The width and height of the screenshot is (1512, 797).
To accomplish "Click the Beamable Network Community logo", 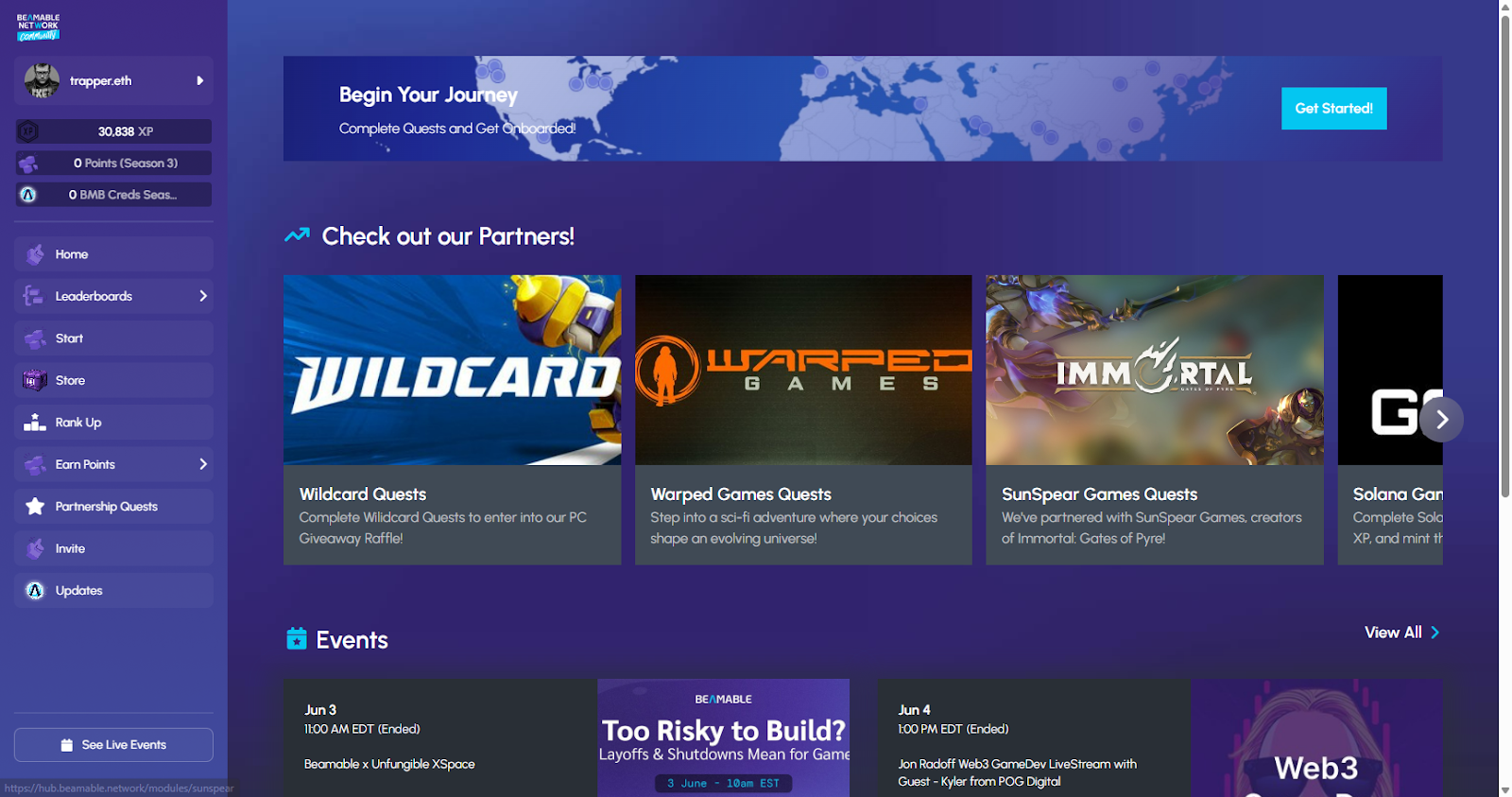I will (38, 27).
